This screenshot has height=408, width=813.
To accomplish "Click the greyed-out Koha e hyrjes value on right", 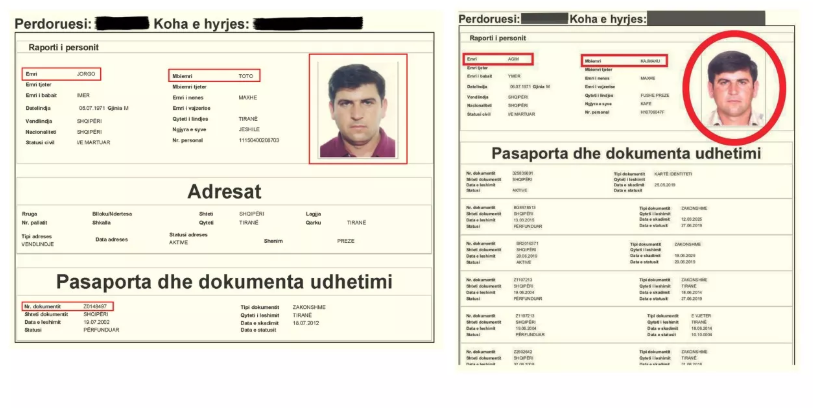I will [706, 18].
